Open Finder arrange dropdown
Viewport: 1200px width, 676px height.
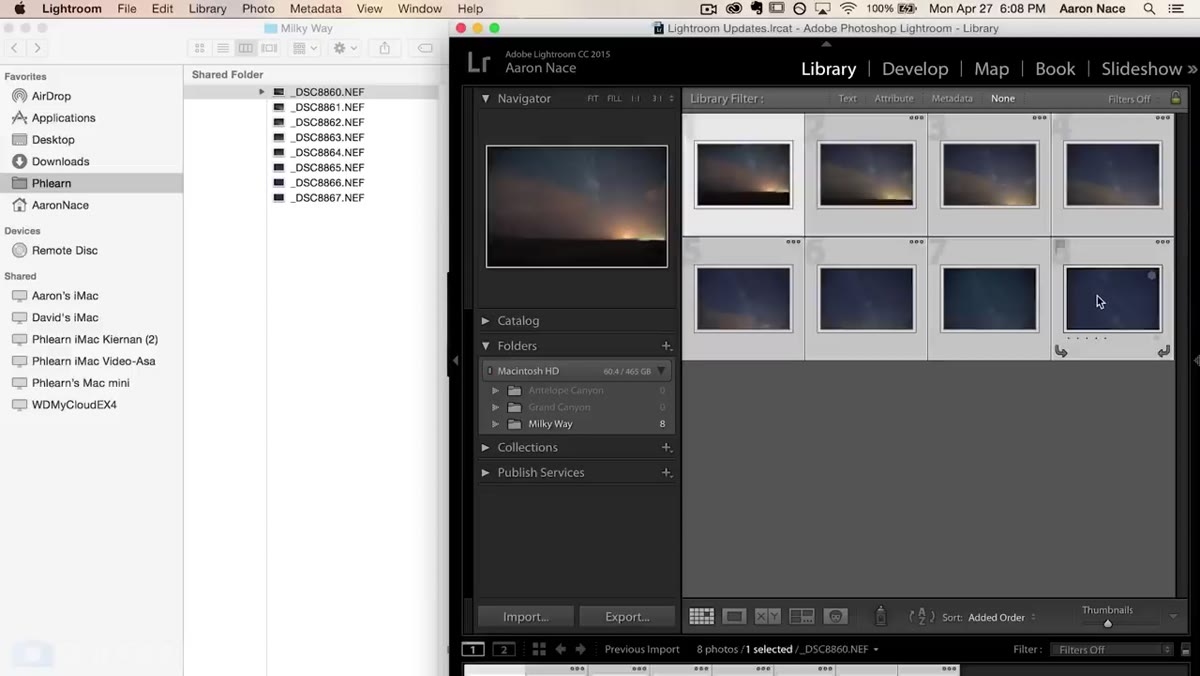[x=303, y=48]
